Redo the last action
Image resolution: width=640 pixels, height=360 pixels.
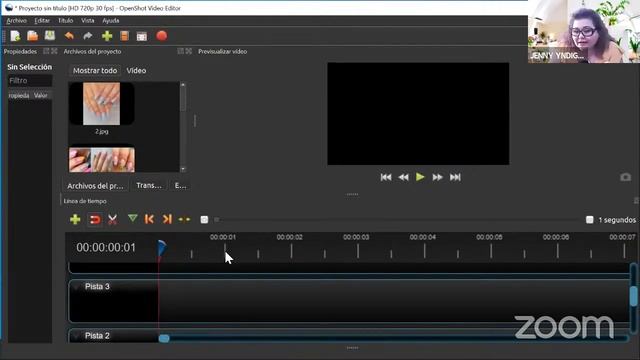coord(87,36)
